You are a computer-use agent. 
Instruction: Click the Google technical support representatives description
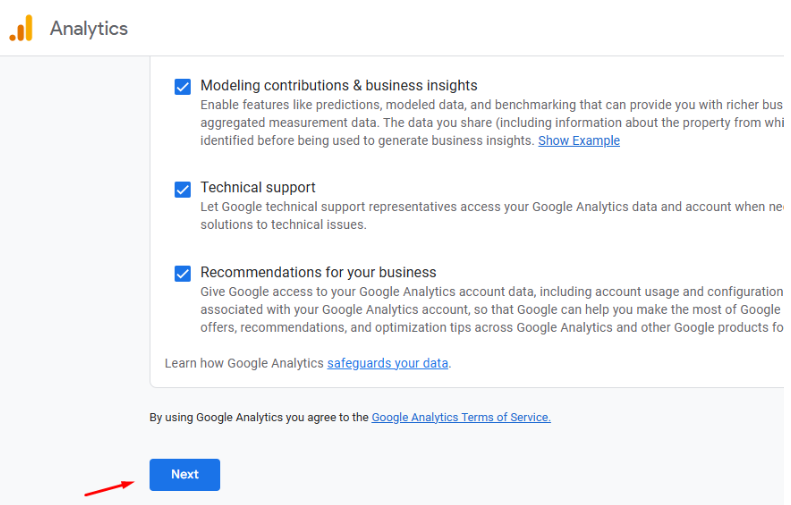coord(492,215)
